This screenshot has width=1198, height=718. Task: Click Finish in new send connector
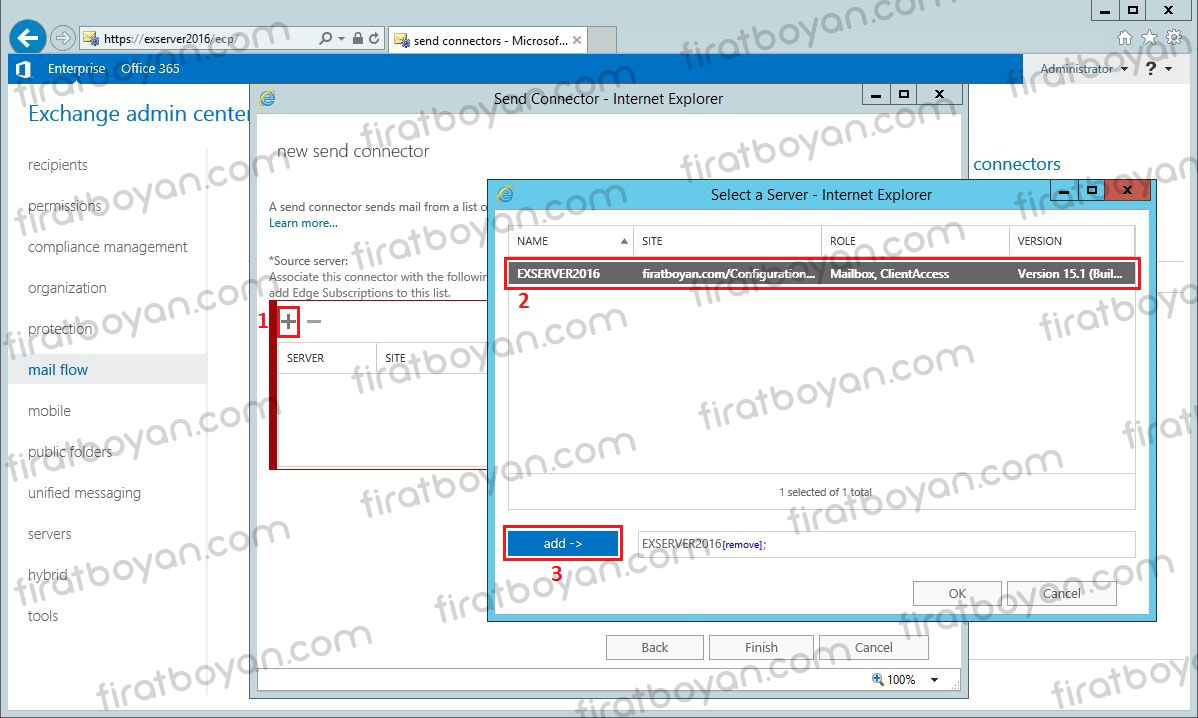[x=761, y=647]
